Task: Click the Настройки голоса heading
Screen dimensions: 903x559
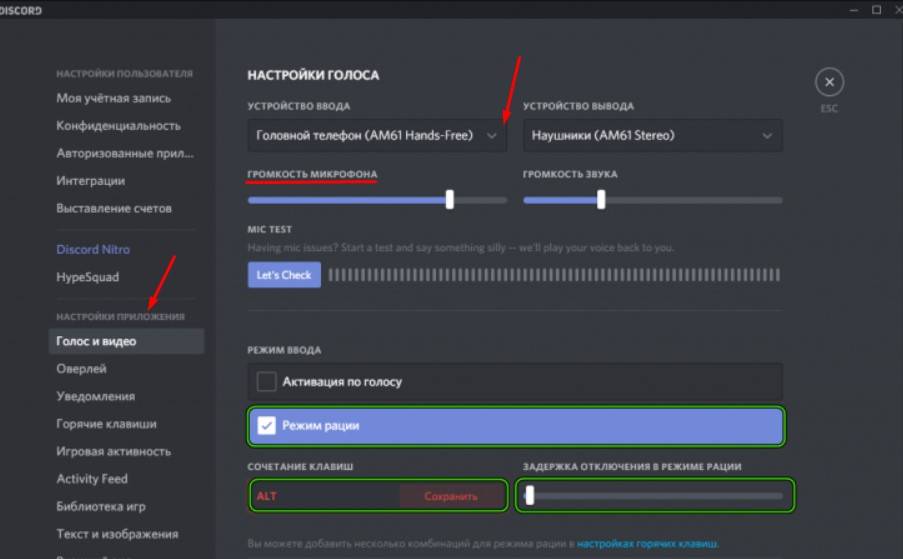Action: [313, 75]
